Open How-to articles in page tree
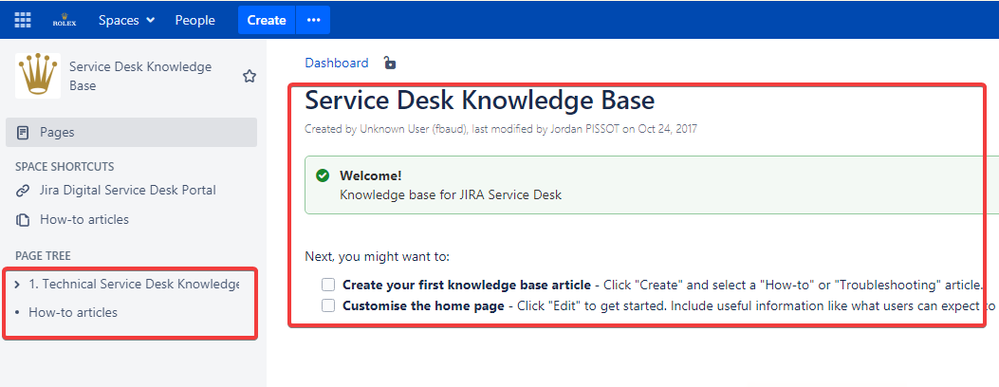Screen dimensions: 999x387 click(73, 312)
